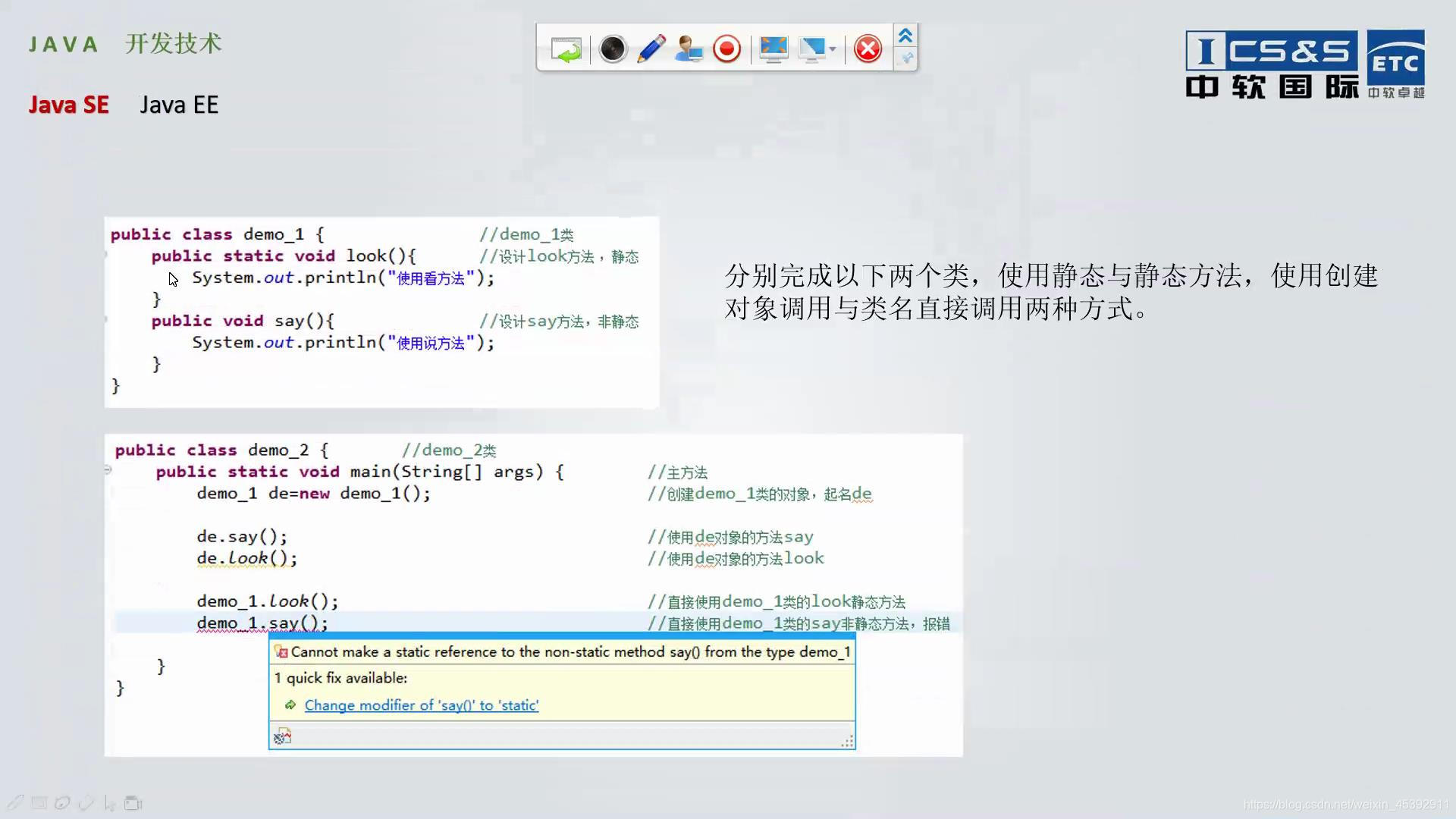Switch to the Java SE tab
1456x819 pixels.
69,105
